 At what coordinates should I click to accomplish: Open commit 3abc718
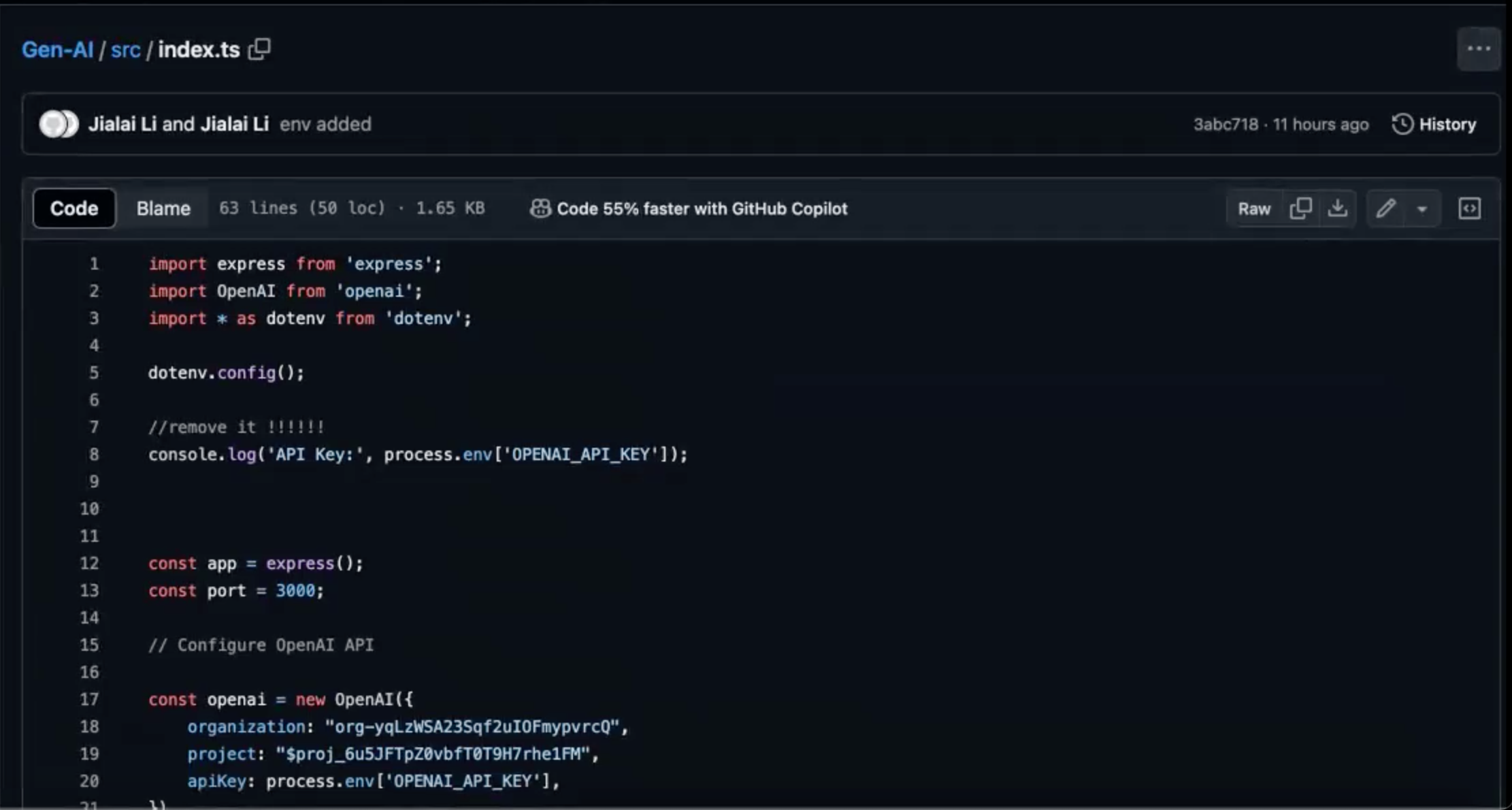1225,125
